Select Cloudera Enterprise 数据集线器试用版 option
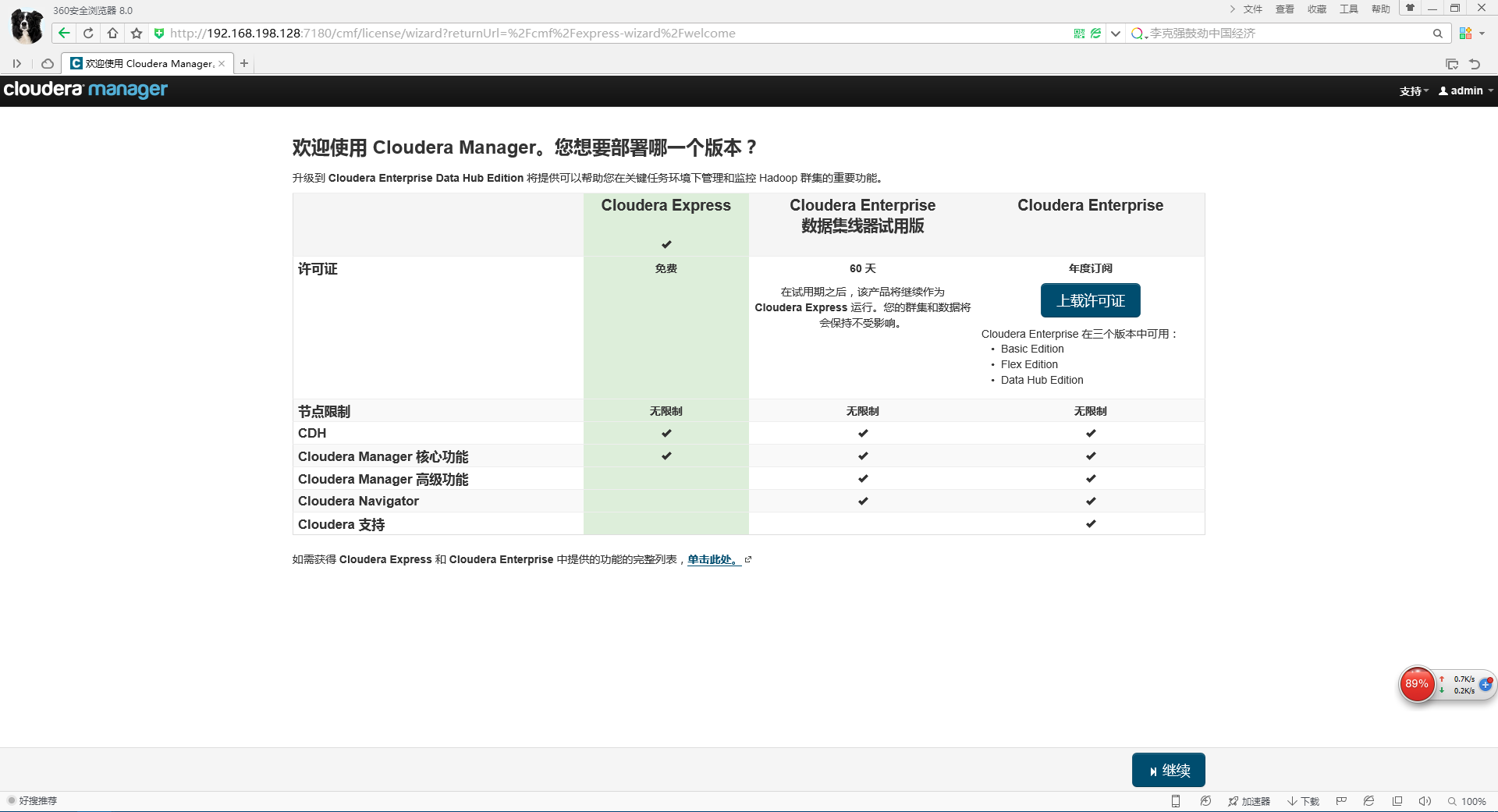Viewport: 1498px width, 812px height. (863, 215)
